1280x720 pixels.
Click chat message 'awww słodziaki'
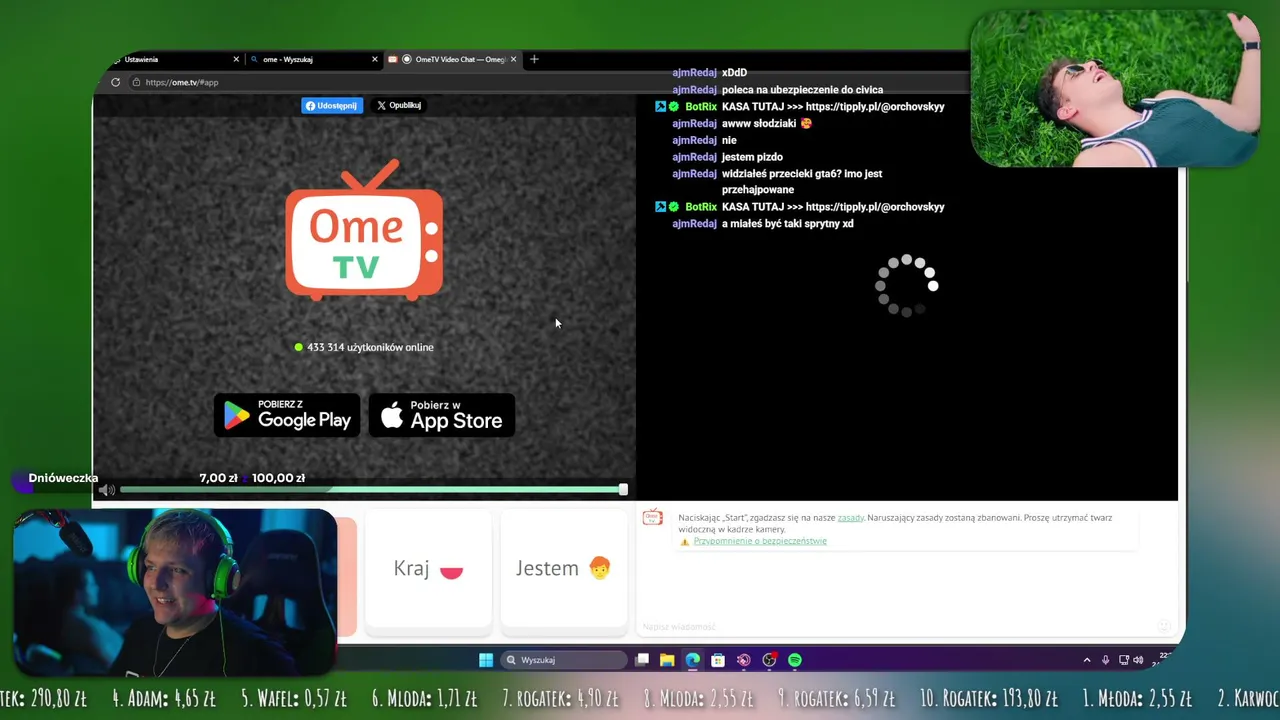click(x=767, y=123)
